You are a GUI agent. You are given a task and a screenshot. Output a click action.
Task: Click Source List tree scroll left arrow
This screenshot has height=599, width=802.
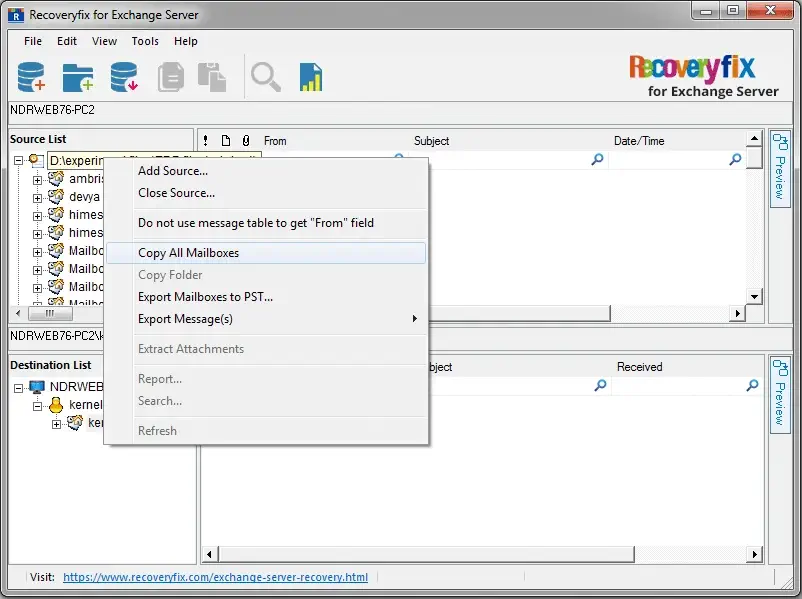18,313
